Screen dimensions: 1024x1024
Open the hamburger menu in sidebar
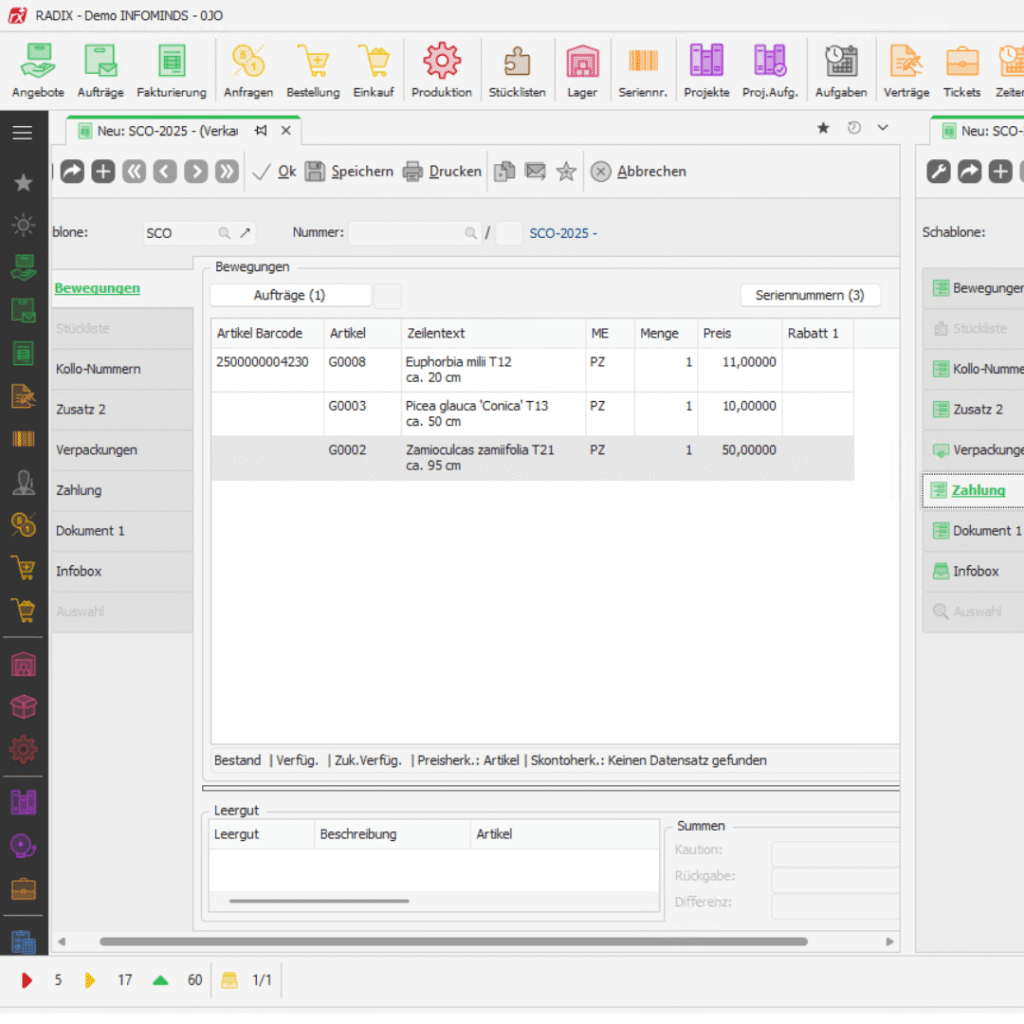coord(23,133)
